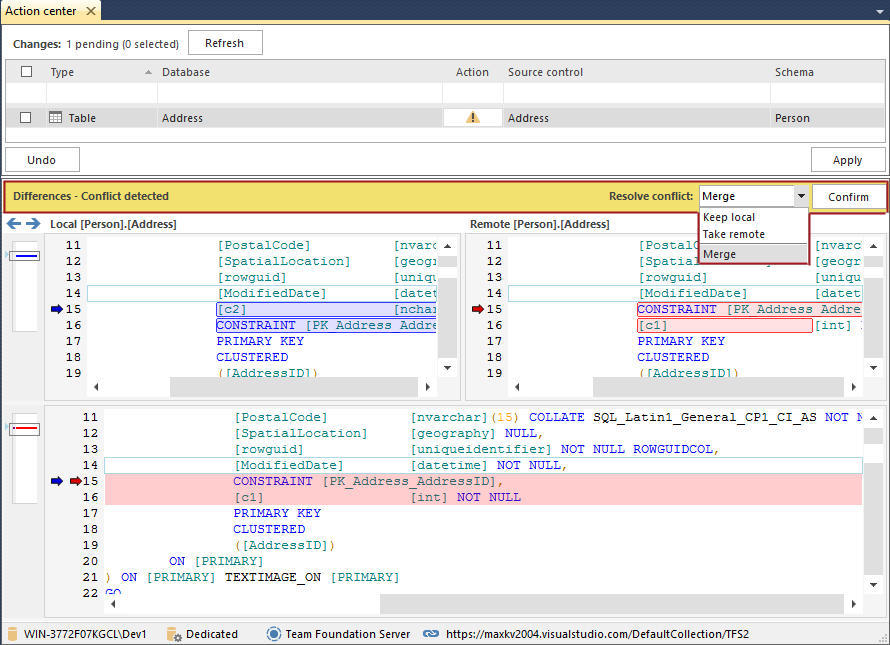Viewport: 890px width, 645px height.
Task: Go to next difference with right arrow
Action: pos(33,224)
